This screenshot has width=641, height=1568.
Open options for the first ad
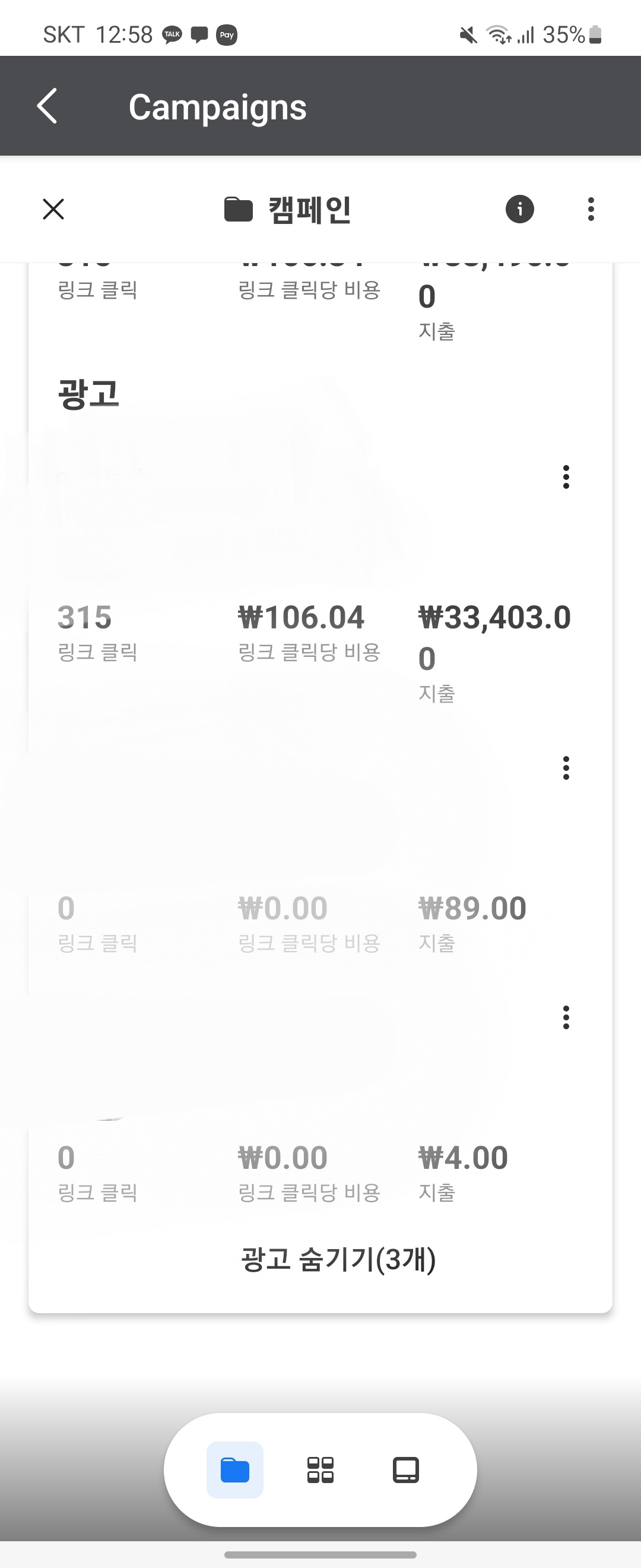(x=566, y=476)
